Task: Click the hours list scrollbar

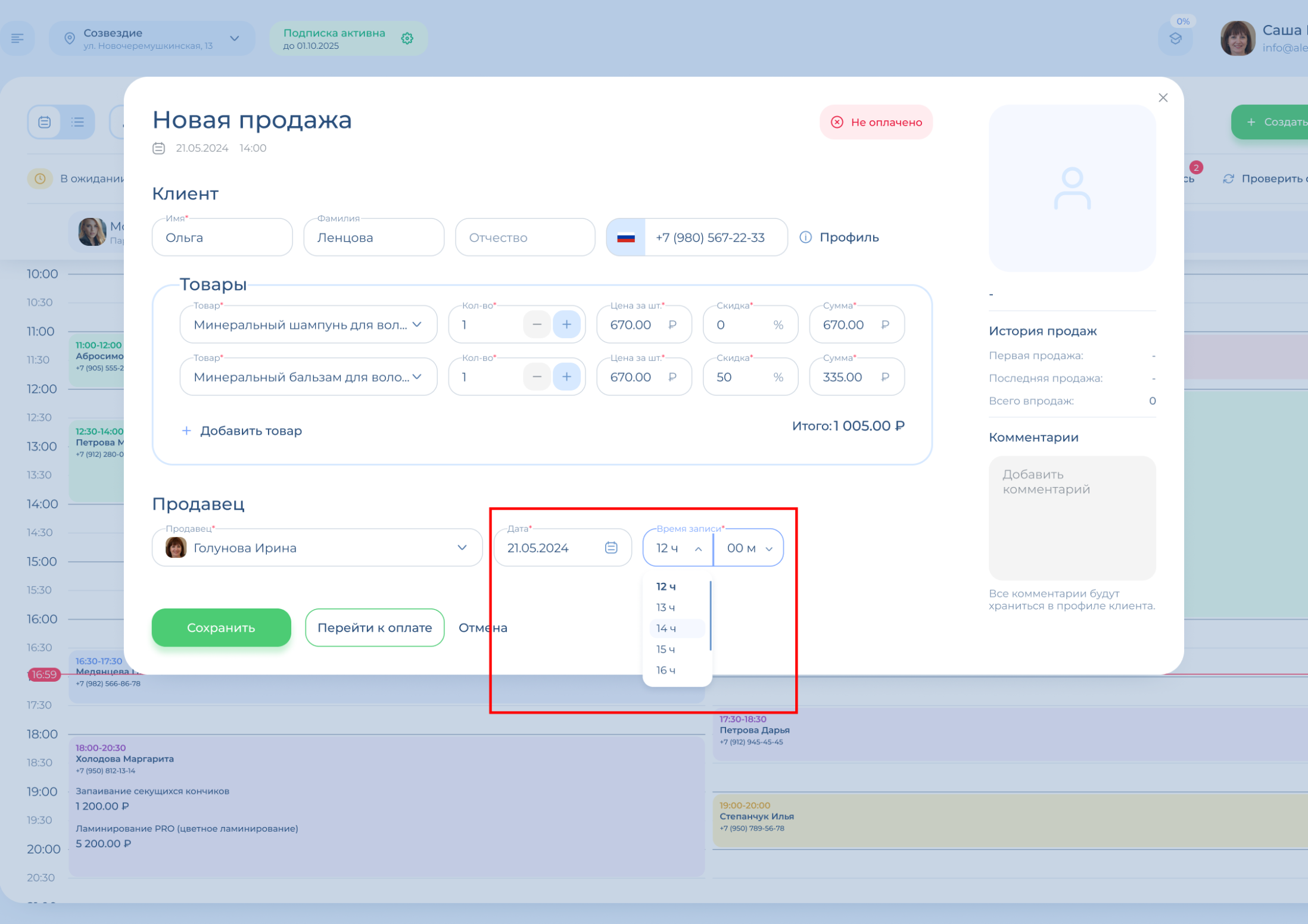Action: point(711,616)
